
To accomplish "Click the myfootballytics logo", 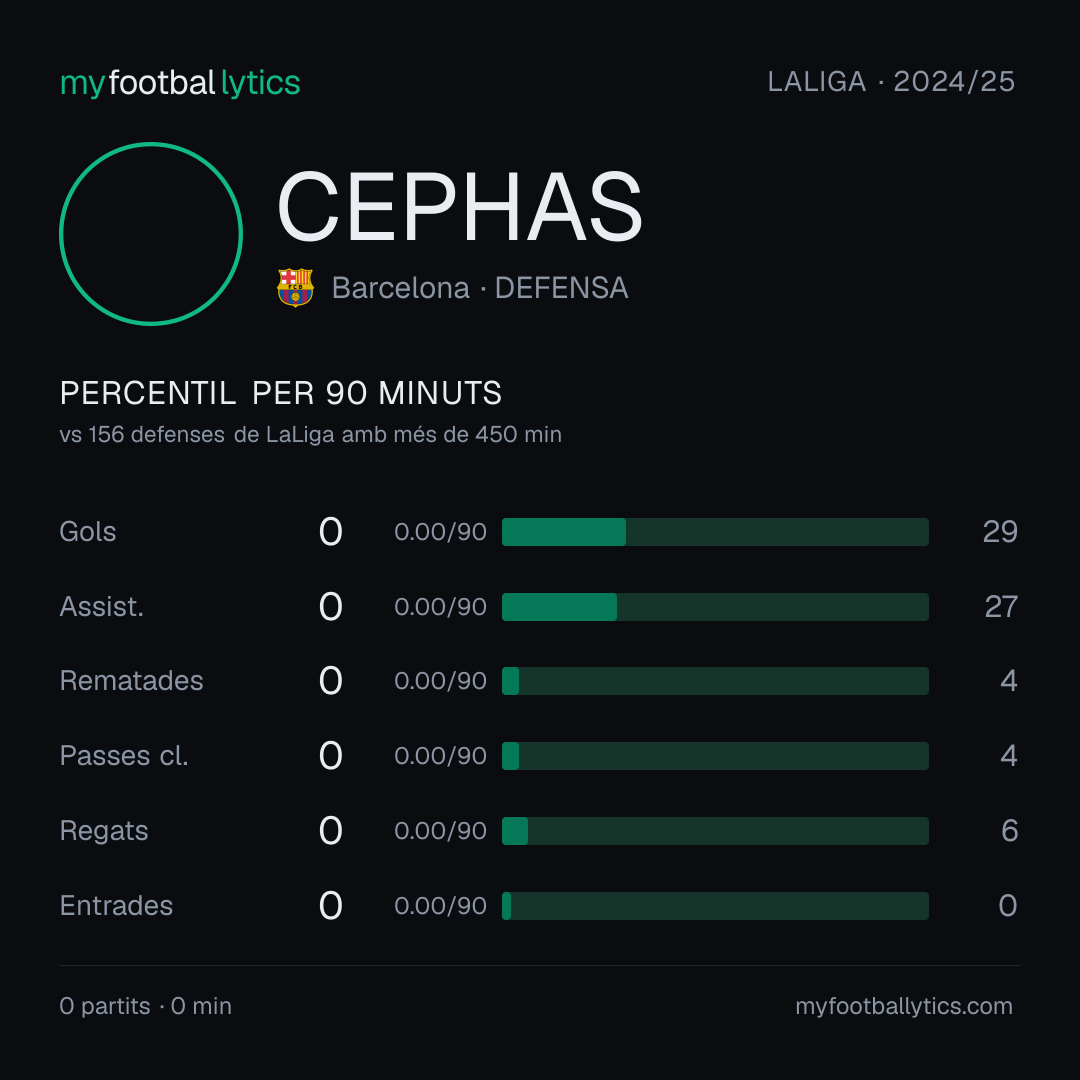I will [180, 83].
